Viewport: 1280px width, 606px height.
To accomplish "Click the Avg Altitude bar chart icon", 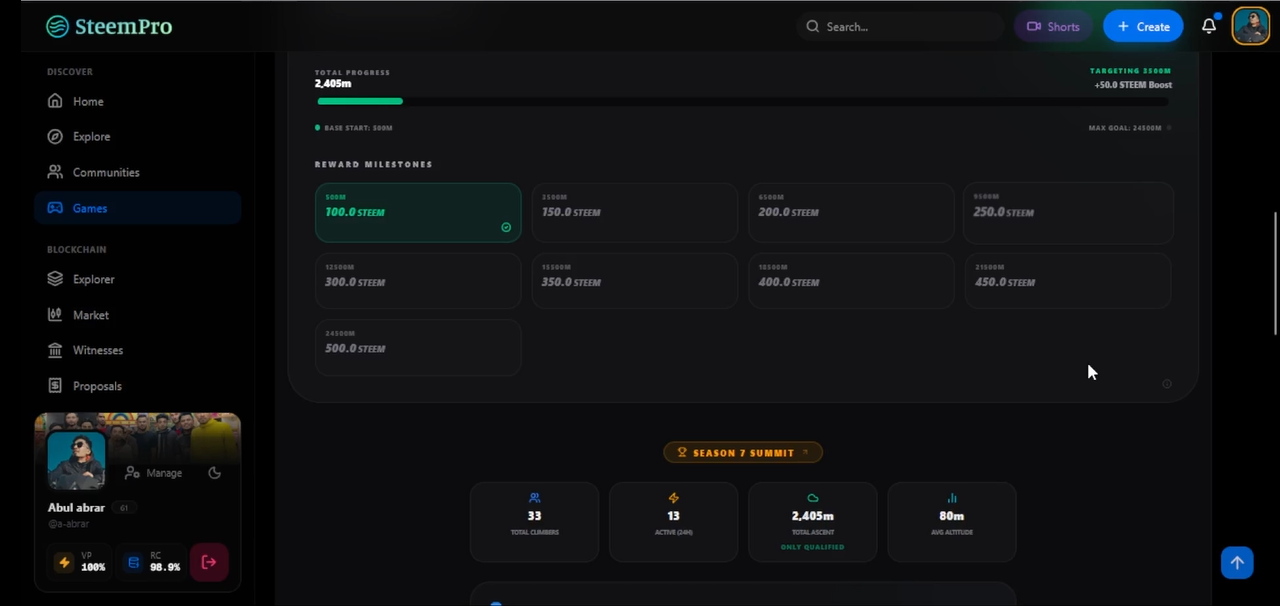I will (x=952, y=498).
